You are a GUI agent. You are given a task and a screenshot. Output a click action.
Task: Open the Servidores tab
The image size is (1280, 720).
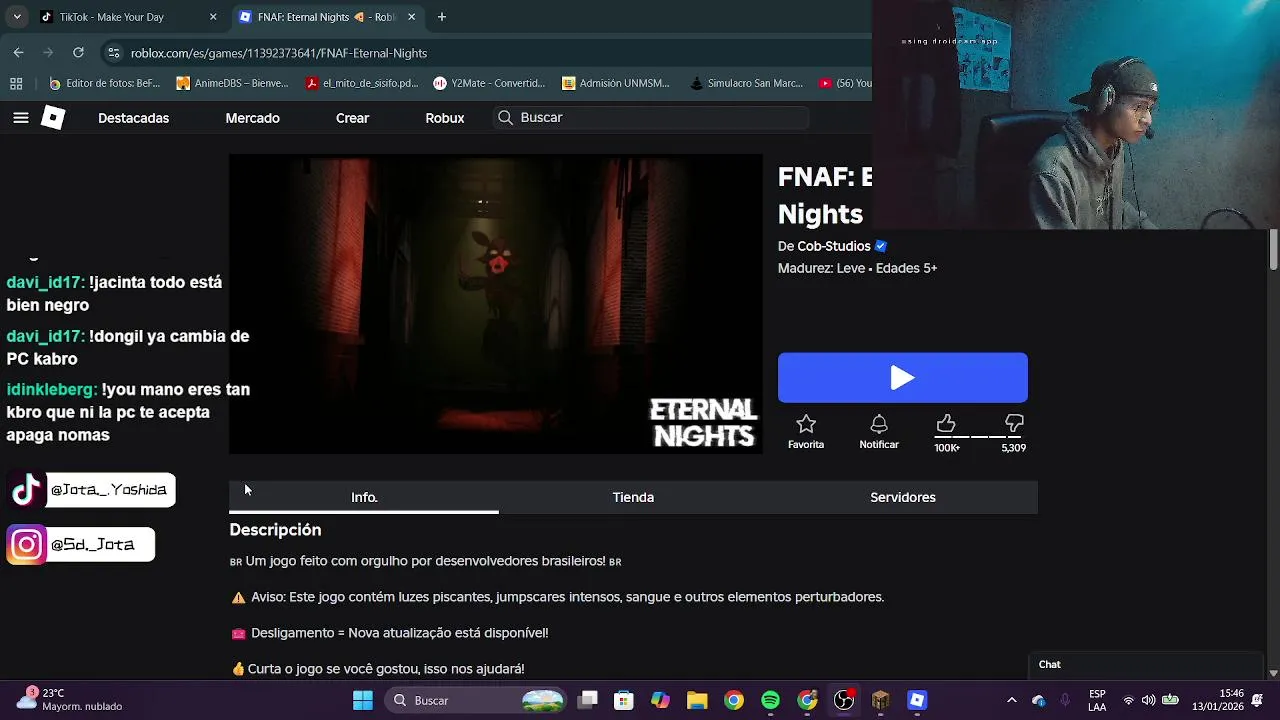[903, 497]
